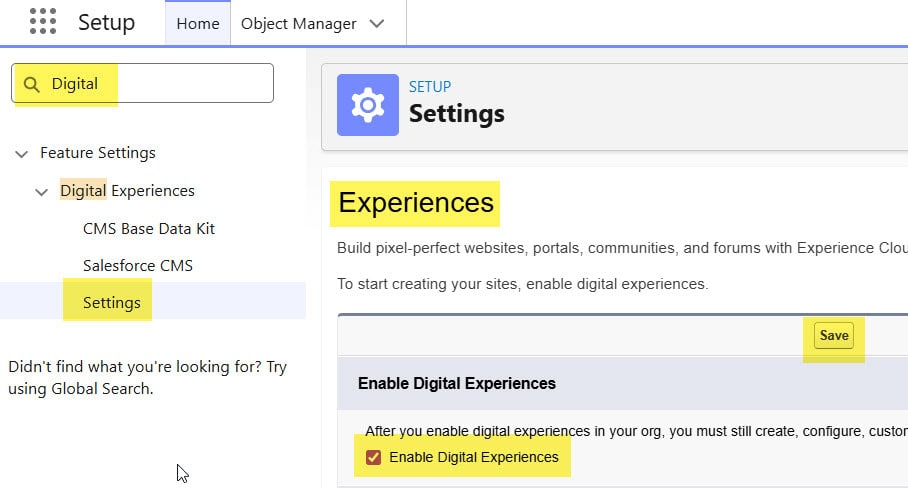
Task: Click the Enable Digital Experiences section header
Action: [x=457, y=383]
